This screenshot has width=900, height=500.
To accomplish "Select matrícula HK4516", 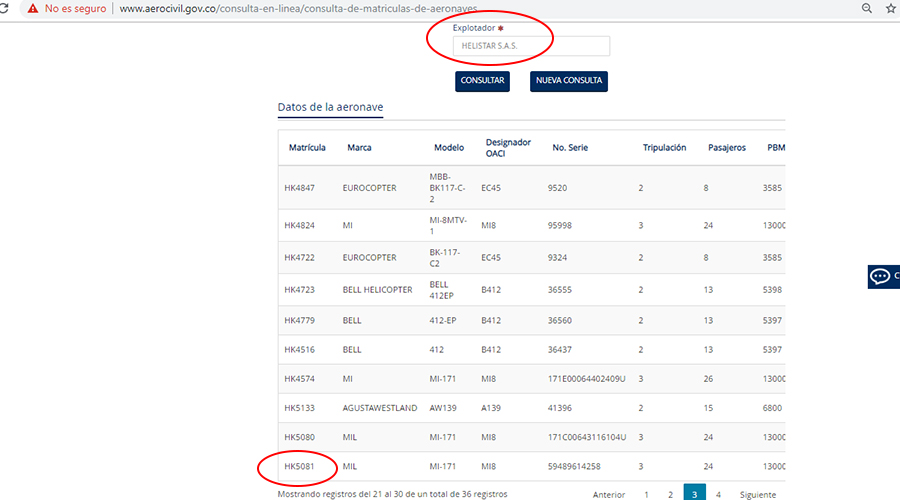I will coord(300,350).
